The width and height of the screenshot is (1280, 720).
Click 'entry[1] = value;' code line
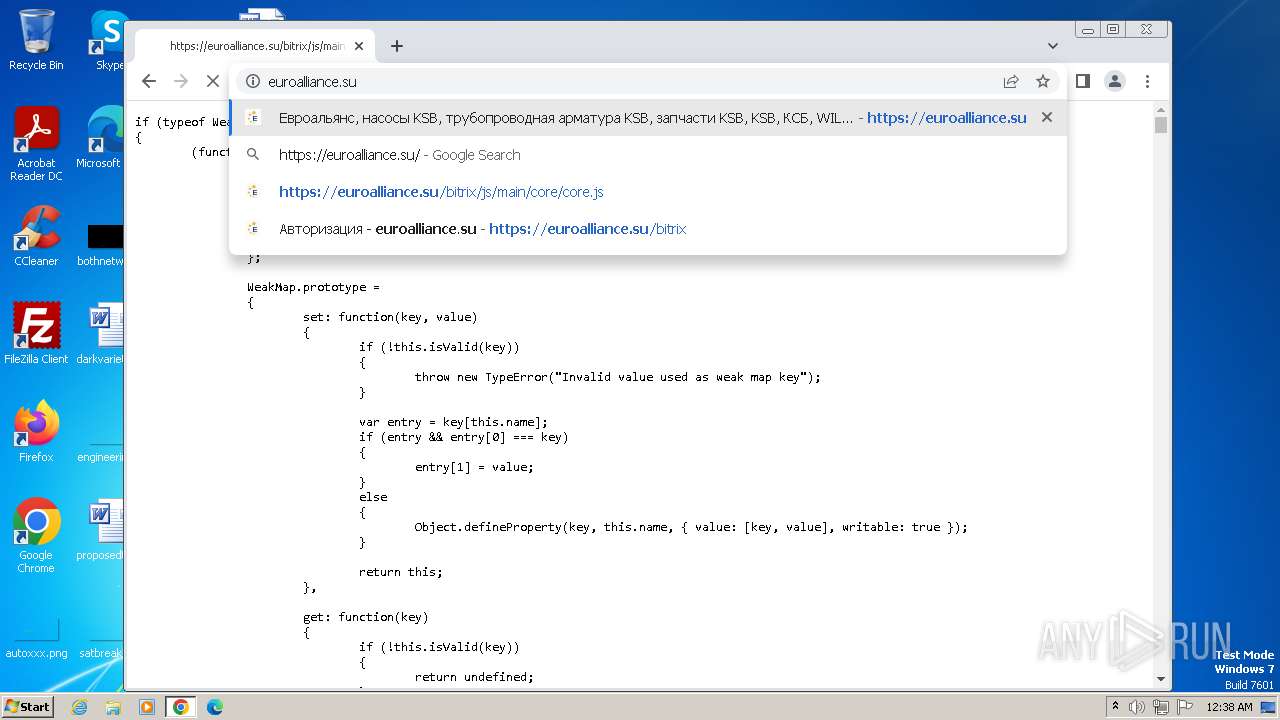(474, 467)
